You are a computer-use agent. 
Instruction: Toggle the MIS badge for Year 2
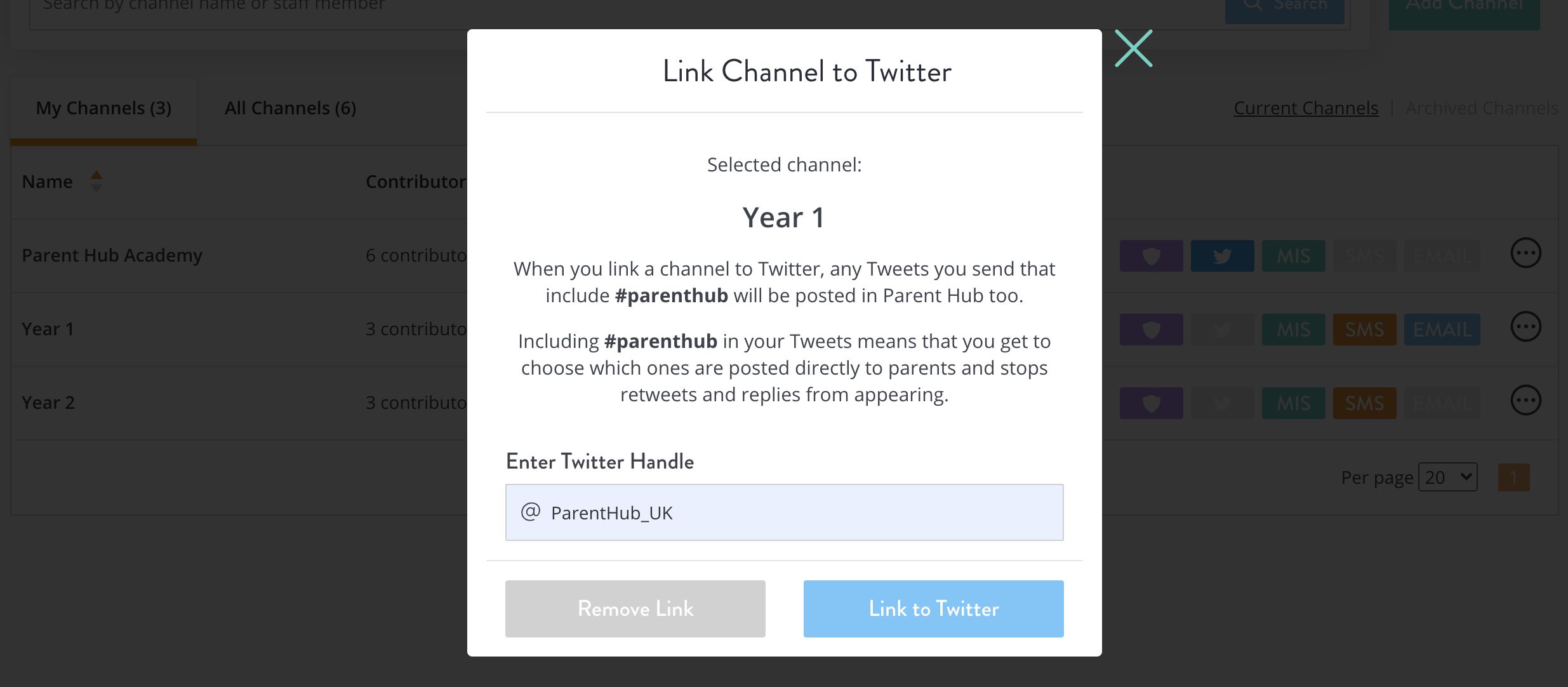click(1293, 403)
